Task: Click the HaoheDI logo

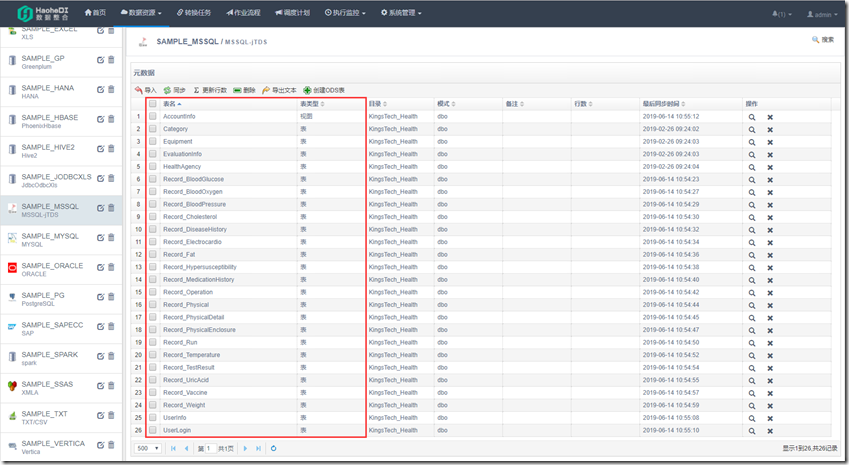Action: (x=43, y=14)
